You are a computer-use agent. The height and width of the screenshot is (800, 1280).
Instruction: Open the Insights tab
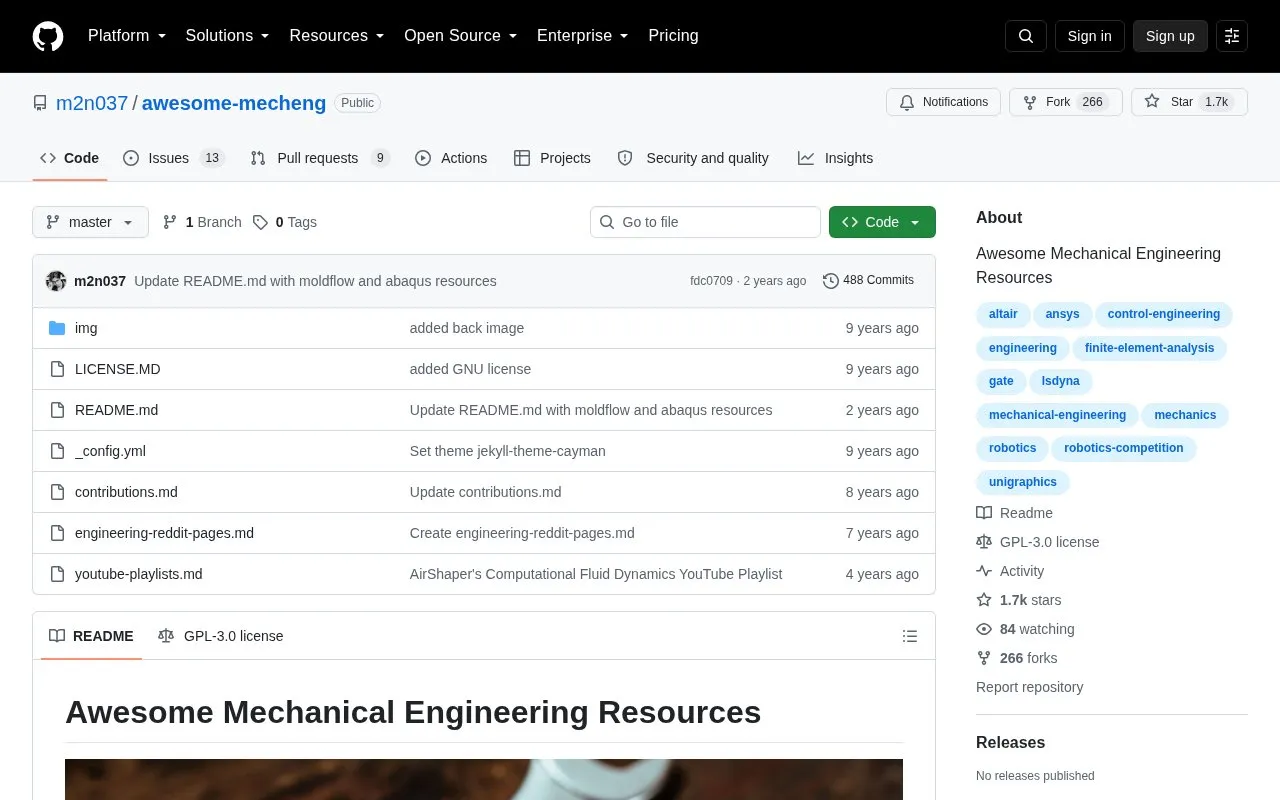[x=835, y=158]
